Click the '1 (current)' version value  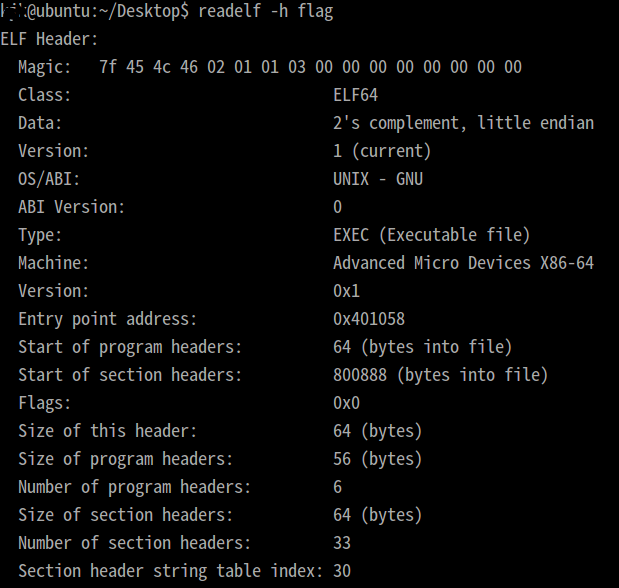[x=382, y=151]
